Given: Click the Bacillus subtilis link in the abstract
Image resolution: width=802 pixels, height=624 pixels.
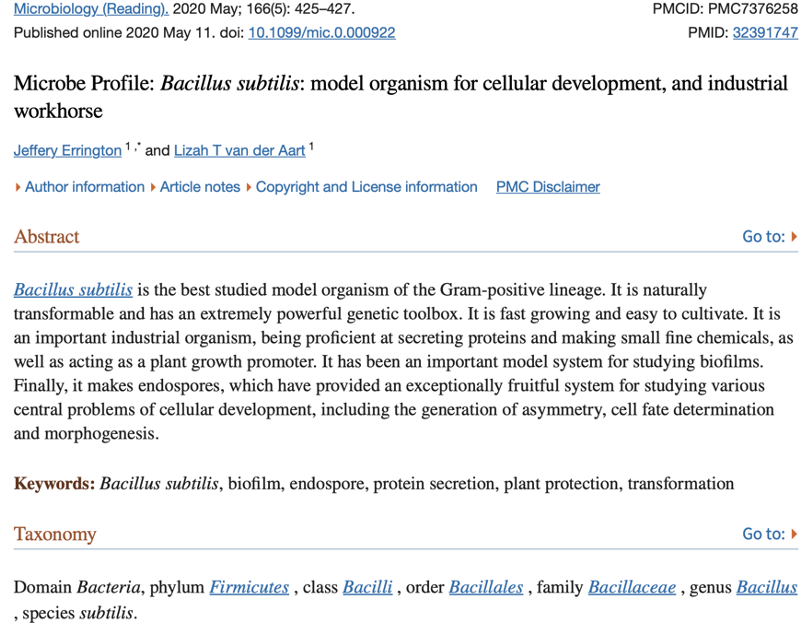Looking at the screenshot, I should click(73, 290).
